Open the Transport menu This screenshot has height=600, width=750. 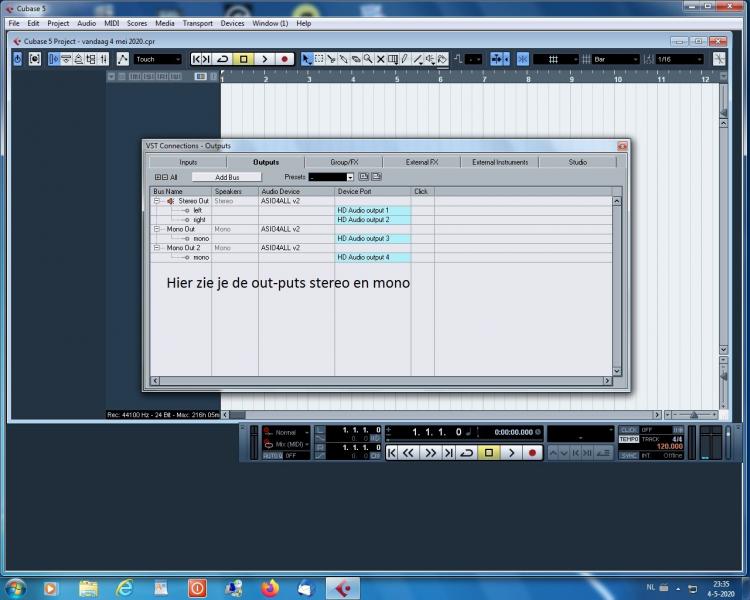pyautogui.click(x=198, y=23)
